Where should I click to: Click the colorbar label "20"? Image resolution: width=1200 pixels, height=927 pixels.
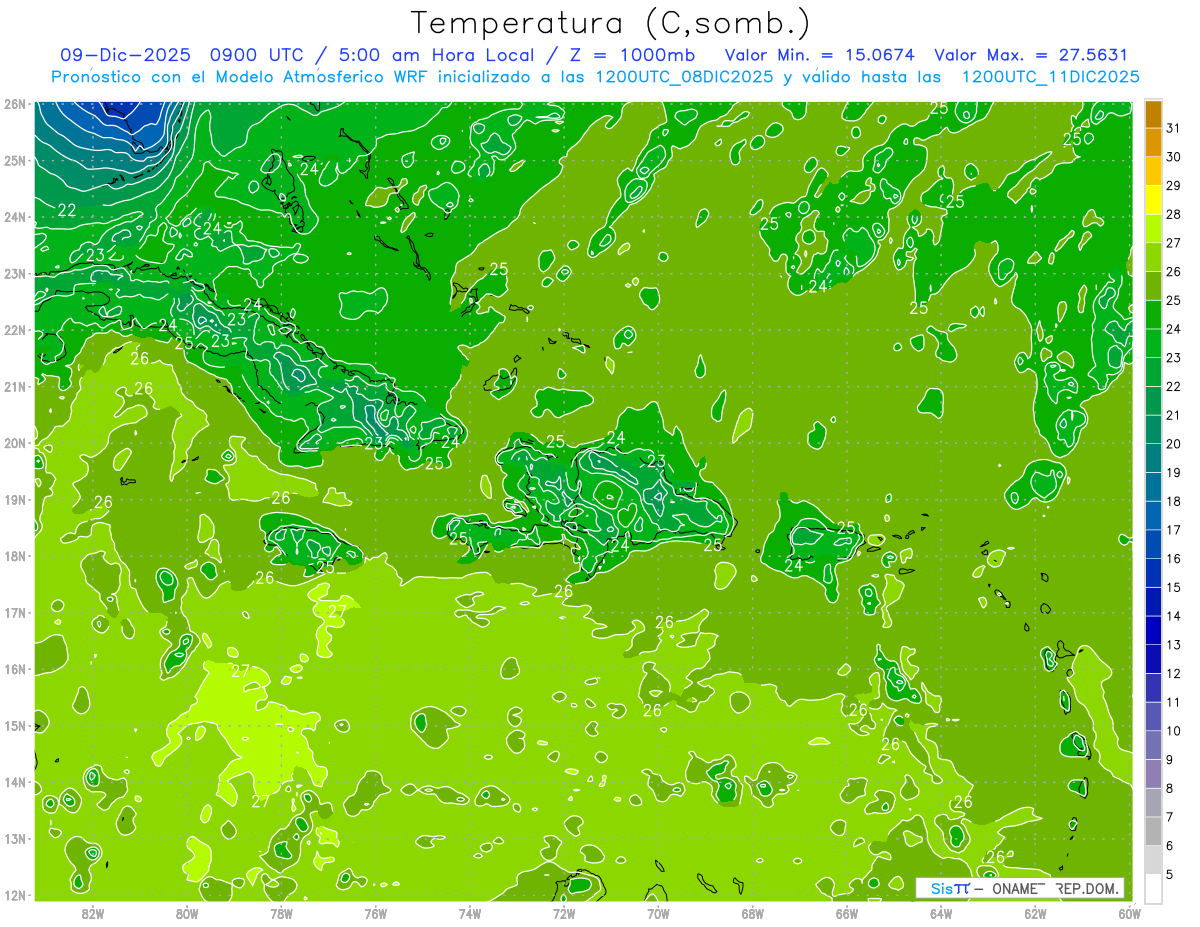pyautogui.click(x=1173, y=444)
